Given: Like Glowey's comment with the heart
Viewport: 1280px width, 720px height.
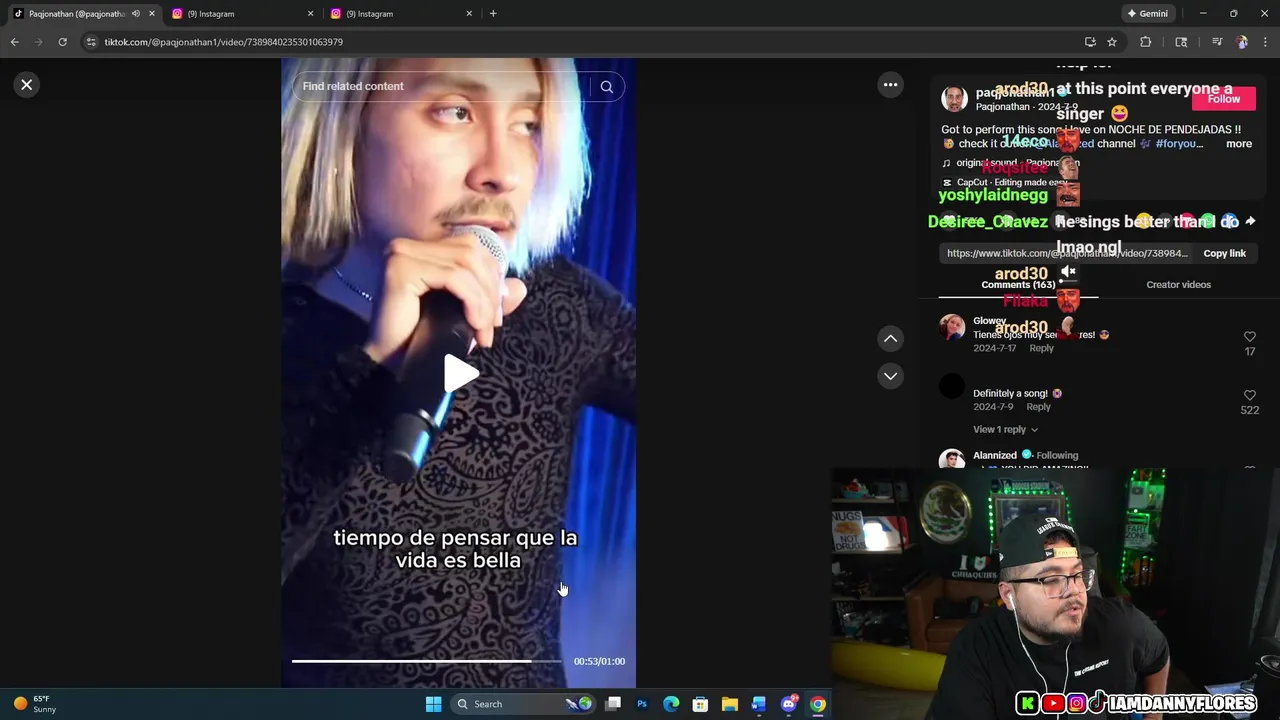Looking at the screenshot, I should [1249, 337].
